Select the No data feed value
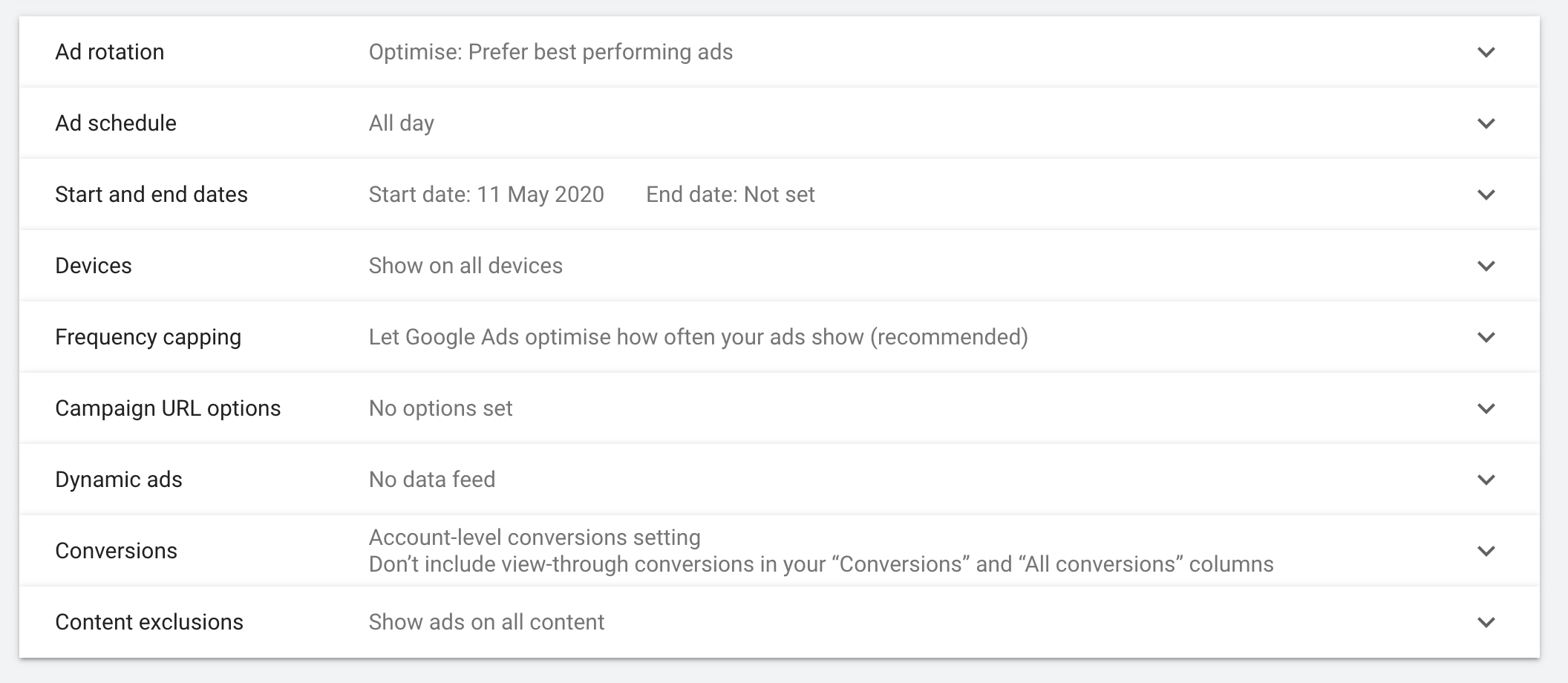The image size is (1568, 683). tap(431, 480)
